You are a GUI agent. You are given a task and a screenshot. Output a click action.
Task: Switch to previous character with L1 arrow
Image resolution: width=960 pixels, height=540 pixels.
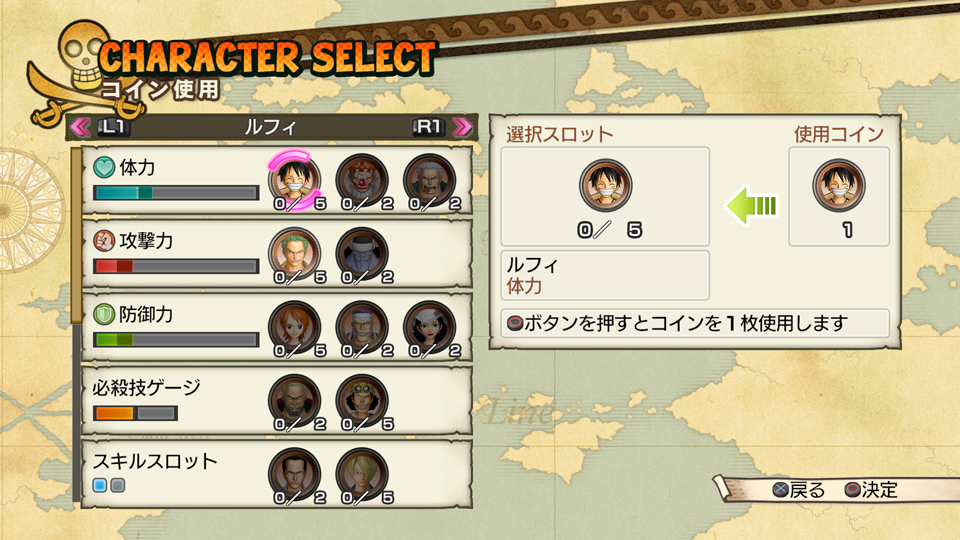[80, 127]
